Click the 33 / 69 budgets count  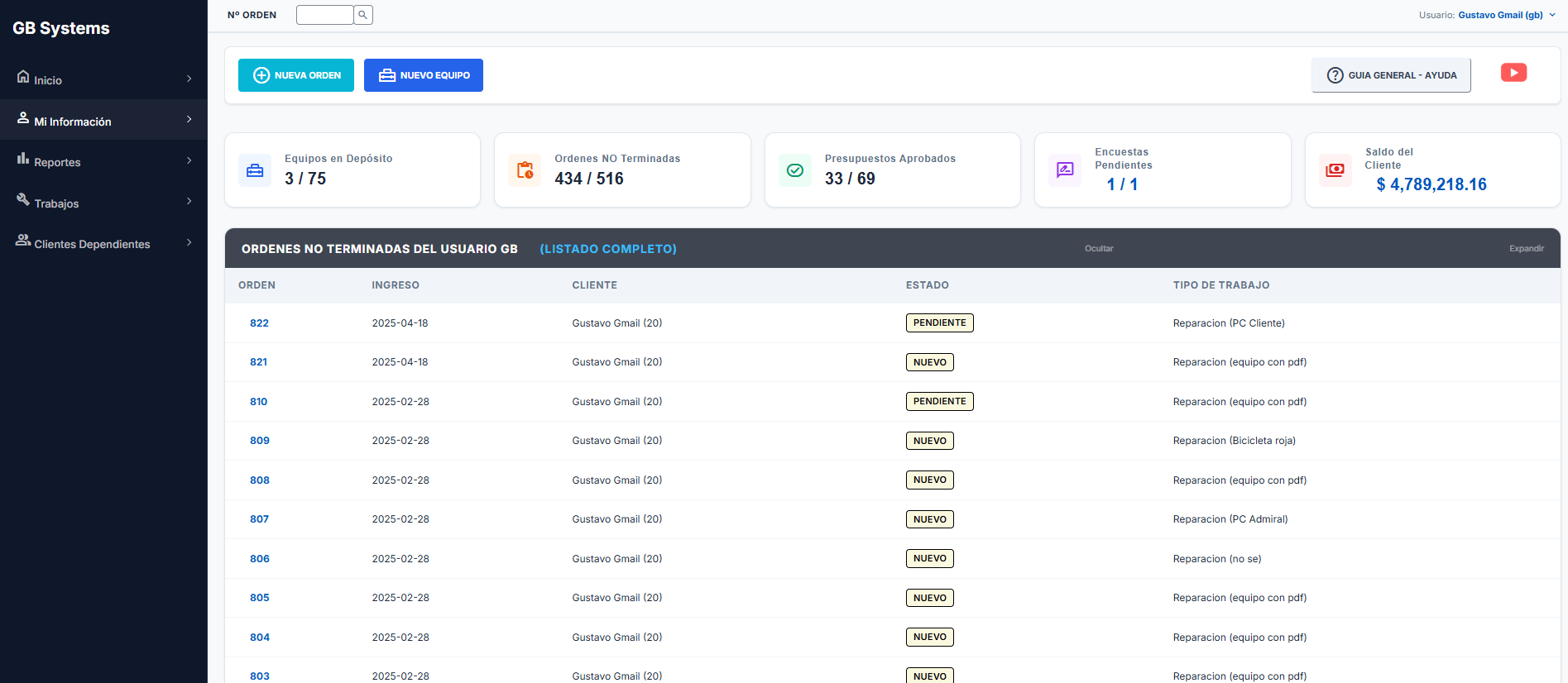[x=850, y=179]
